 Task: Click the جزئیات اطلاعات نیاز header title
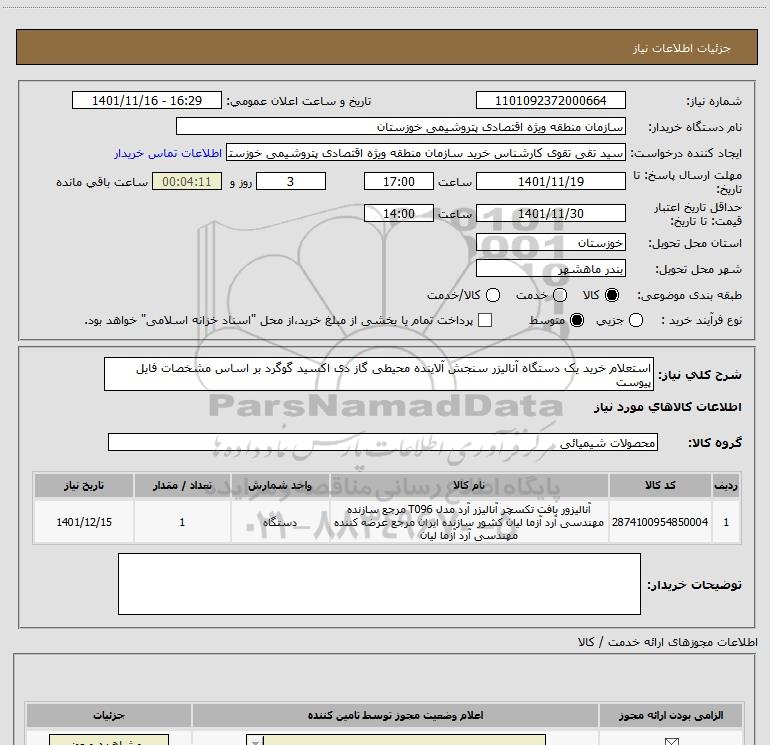pyautogui.click(x=681, y=48)
